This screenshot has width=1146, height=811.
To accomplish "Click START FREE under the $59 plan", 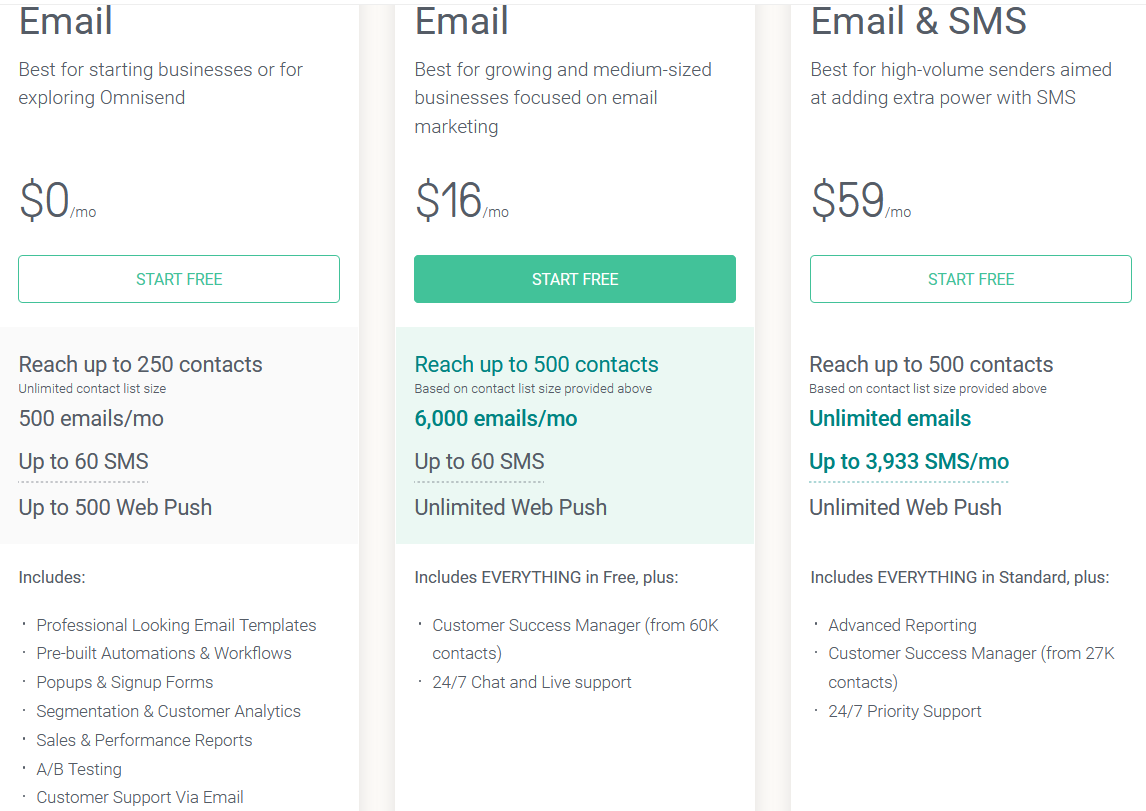I will 970,279.
